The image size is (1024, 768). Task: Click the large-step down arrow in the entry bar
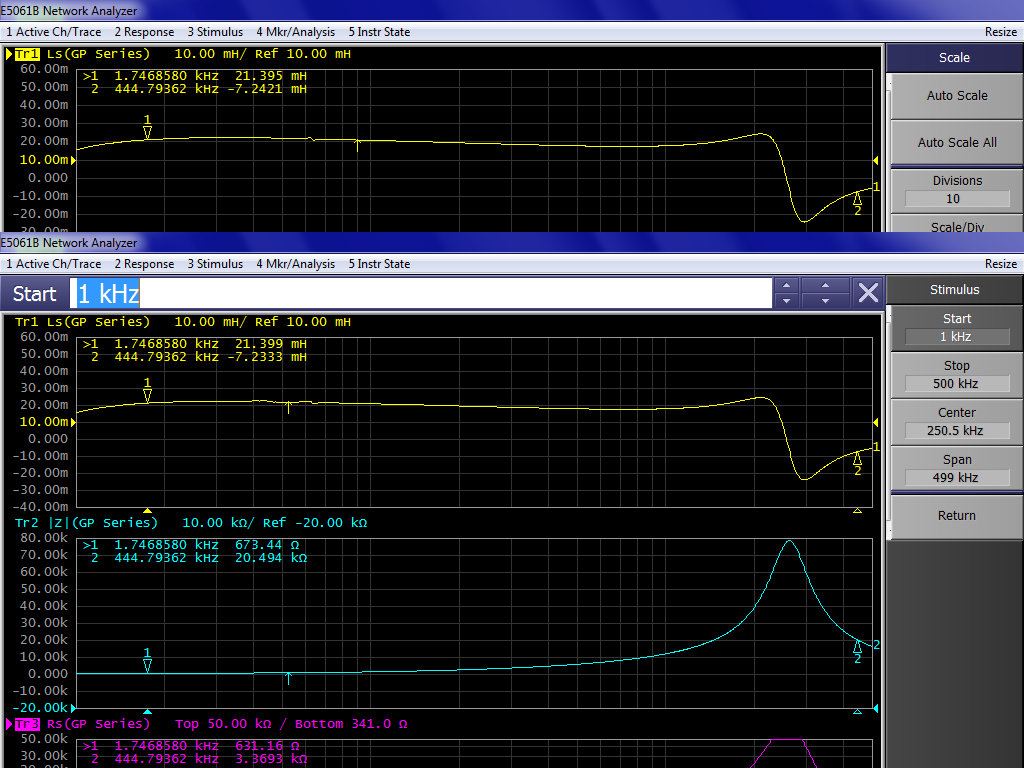point(825,300)
